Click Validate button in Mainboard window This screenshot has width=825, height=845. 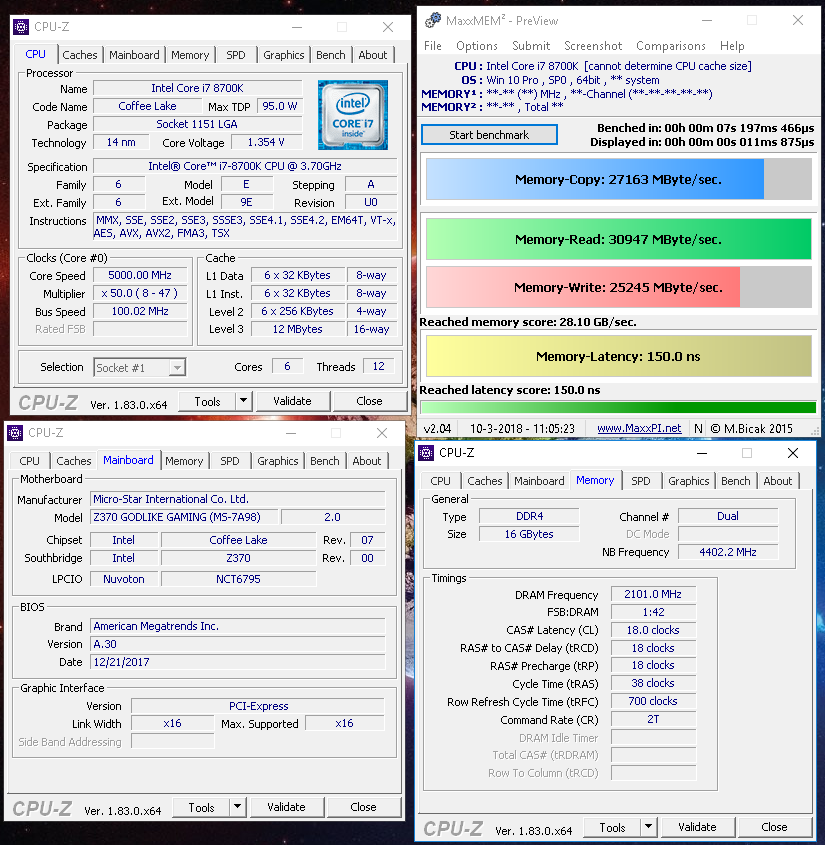coord(286,807)
